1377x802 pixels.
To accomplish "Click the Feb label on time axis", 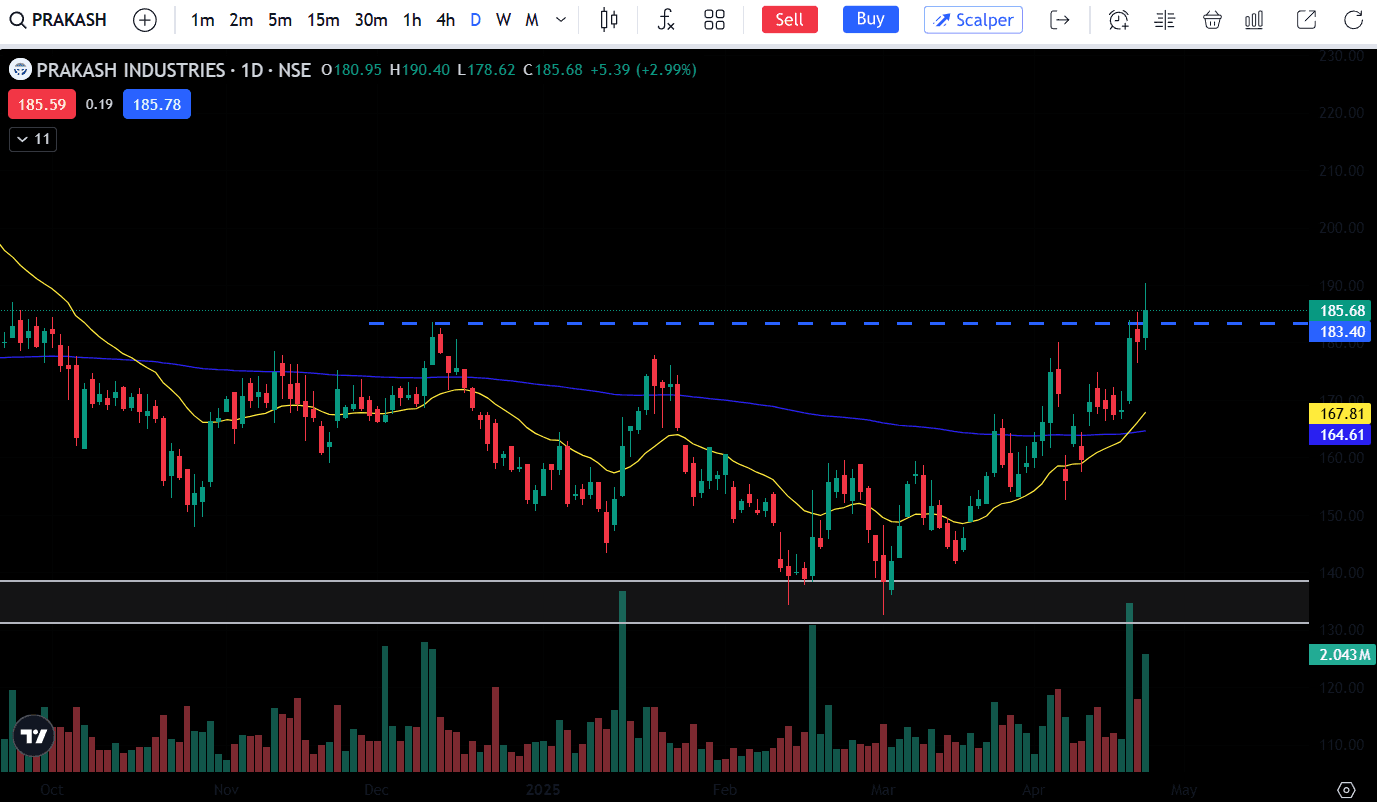I will (x=724, y=790).
